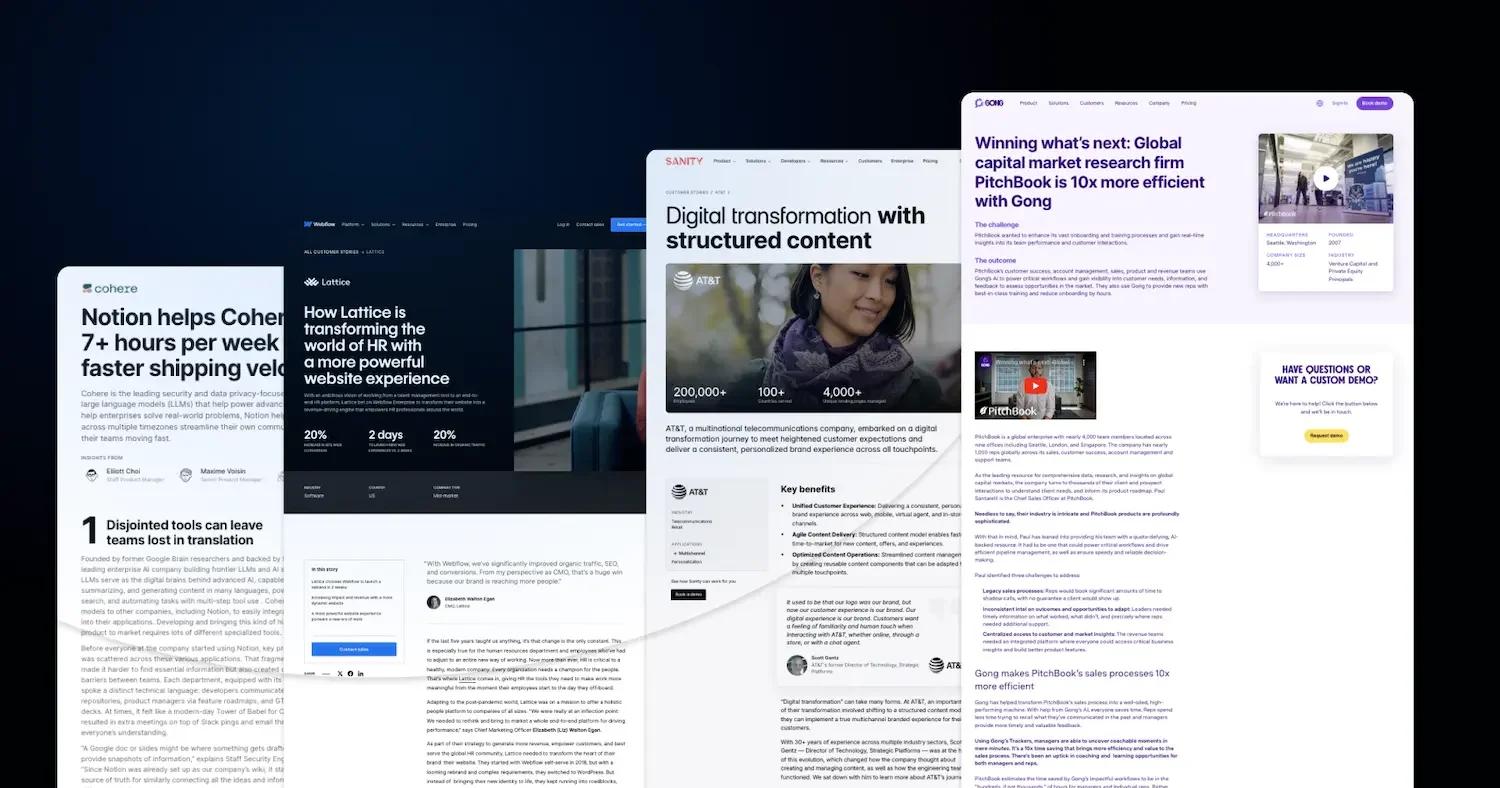The height and width of the screenshot is (788, 1500).
Task: Open the Sign in link on Gong
Action: [1340, 103]
